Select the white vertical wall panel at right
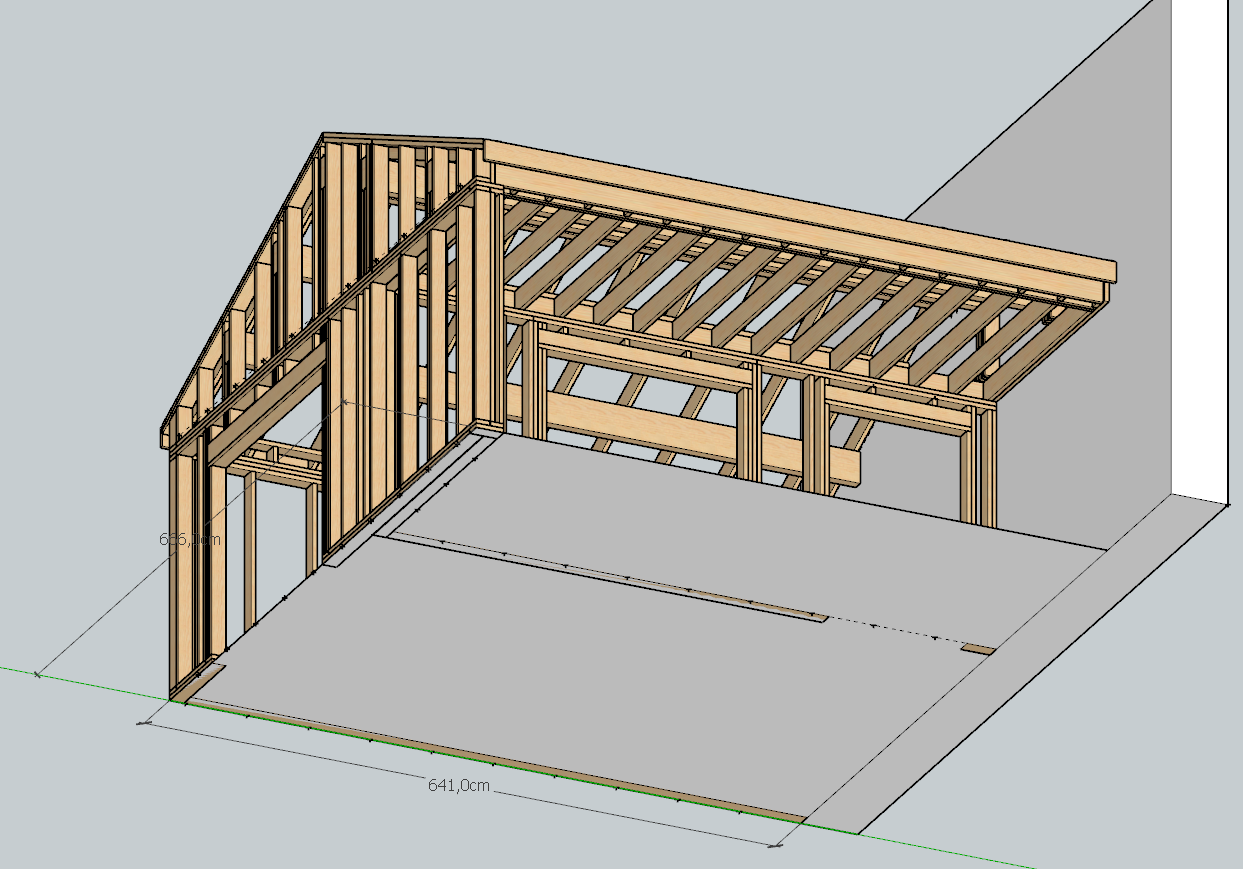Viewport: 1243px width, 869px height. [1198, 250]
